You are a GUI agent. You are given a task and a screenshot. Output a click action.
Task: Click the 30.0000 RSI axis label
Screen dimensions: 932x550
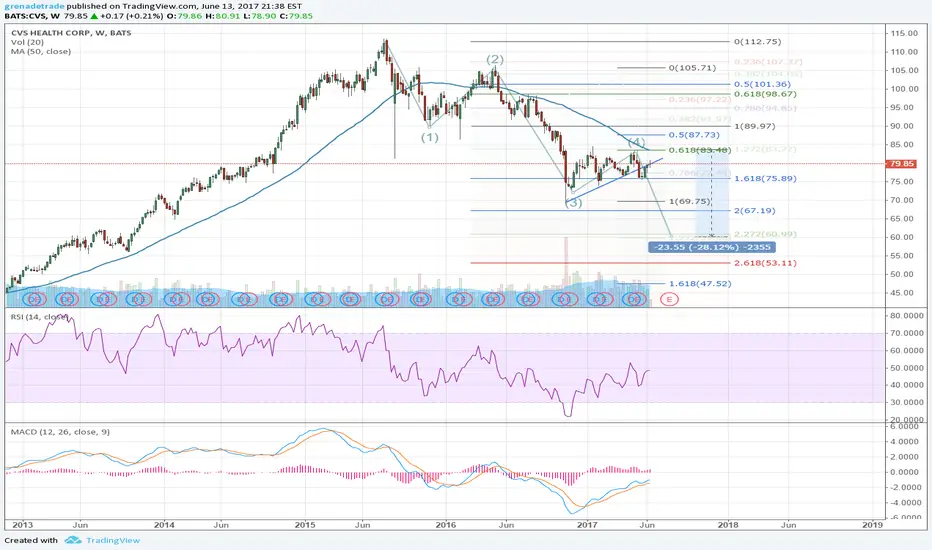click(x=907, y=402)
